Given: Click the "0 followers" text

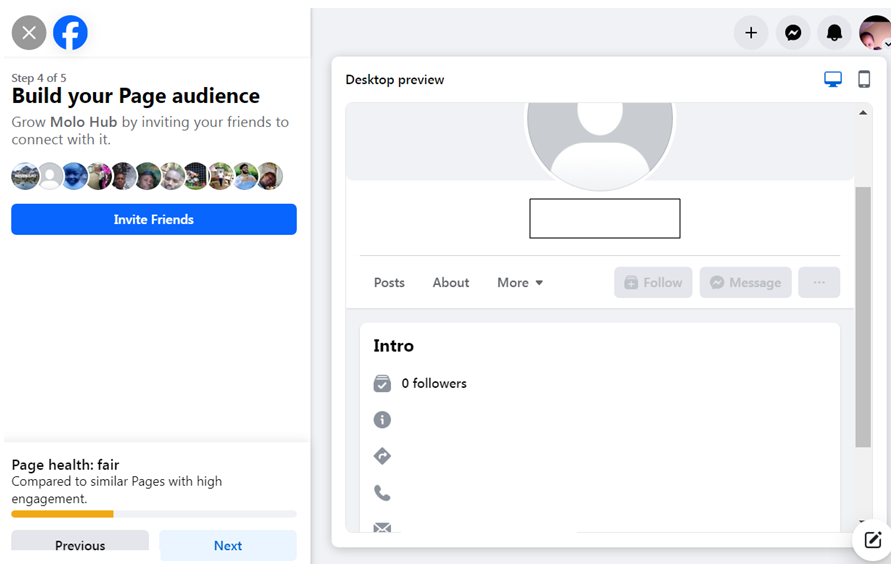Looking at the screenshot, I should tap(434, 383).
